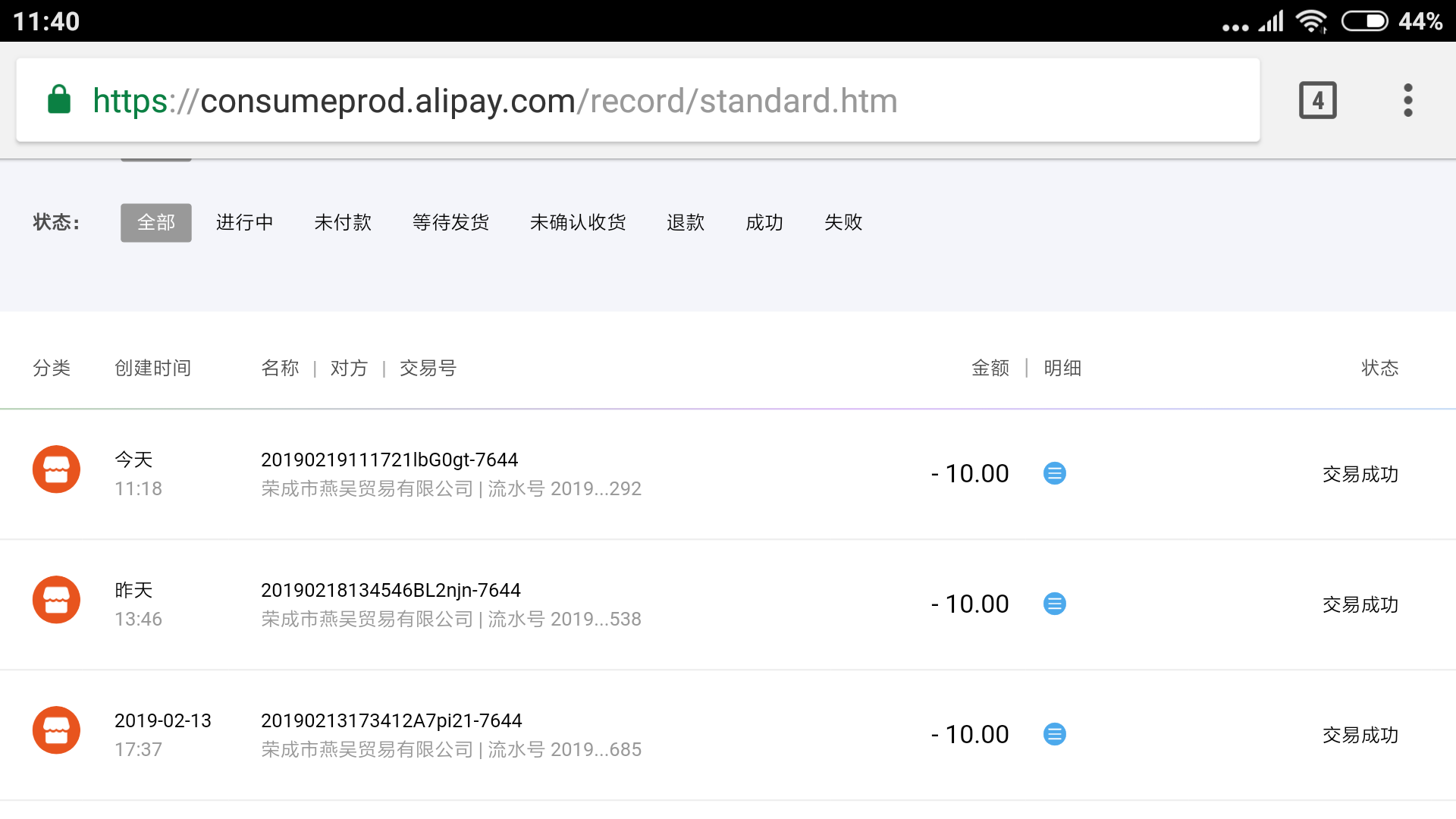Tap the cellular signal strength icon
This screenshot has height=819, width=1456.
1271,21
